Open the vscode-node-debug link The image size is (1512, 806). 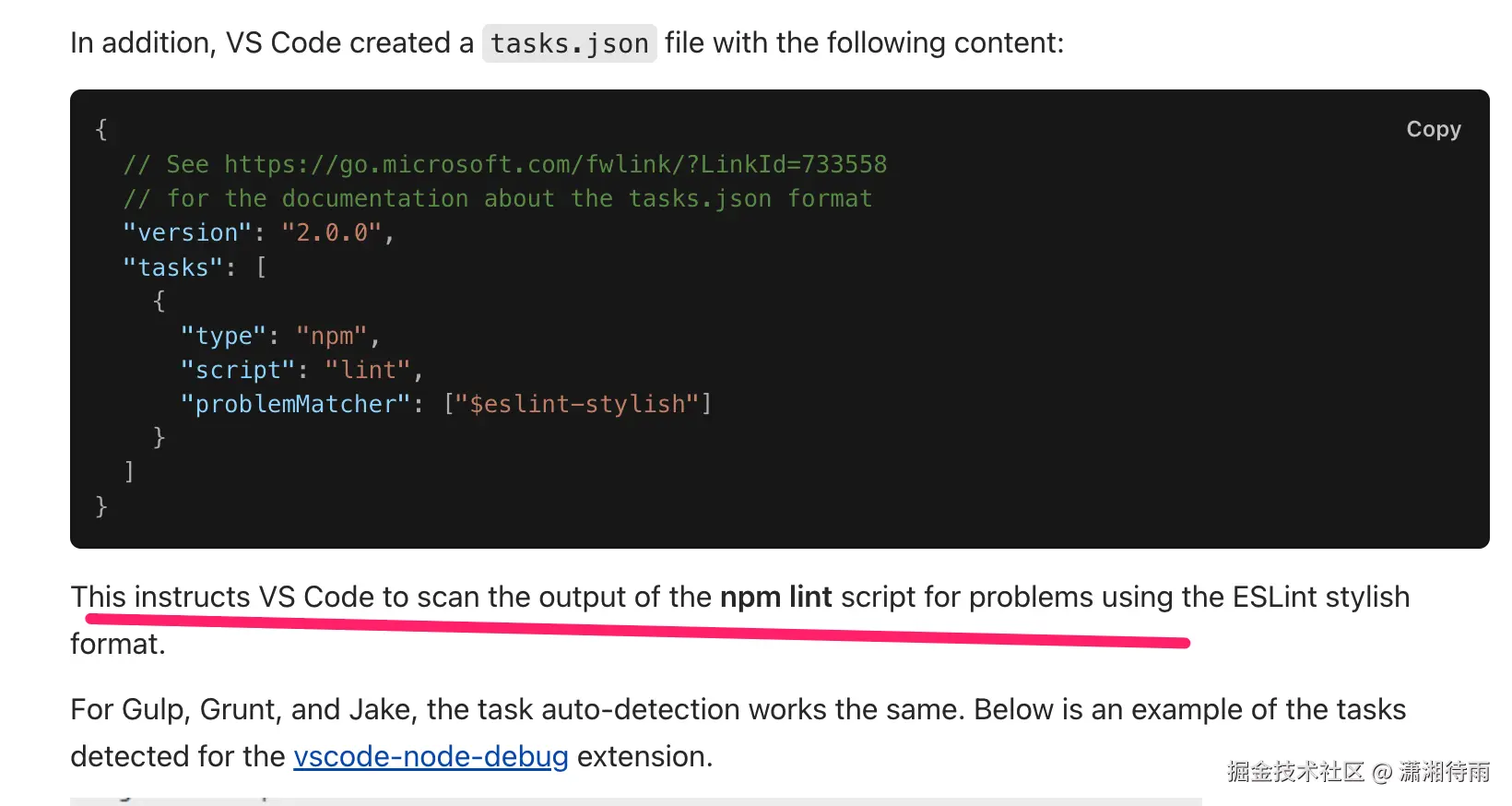431,756
